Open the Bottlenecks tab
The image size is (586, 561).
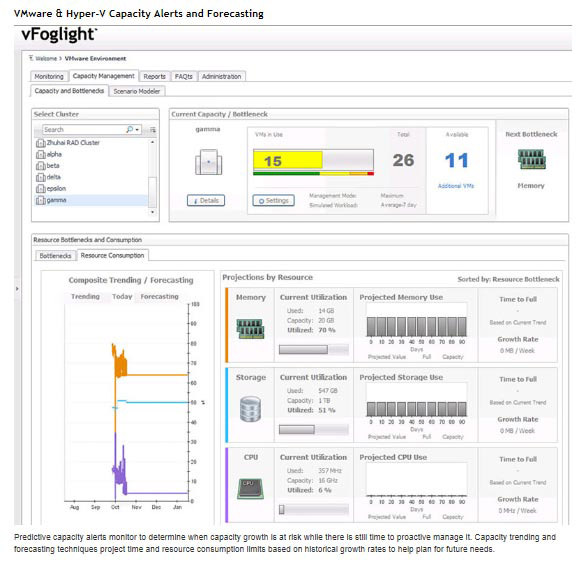[55, 256]
